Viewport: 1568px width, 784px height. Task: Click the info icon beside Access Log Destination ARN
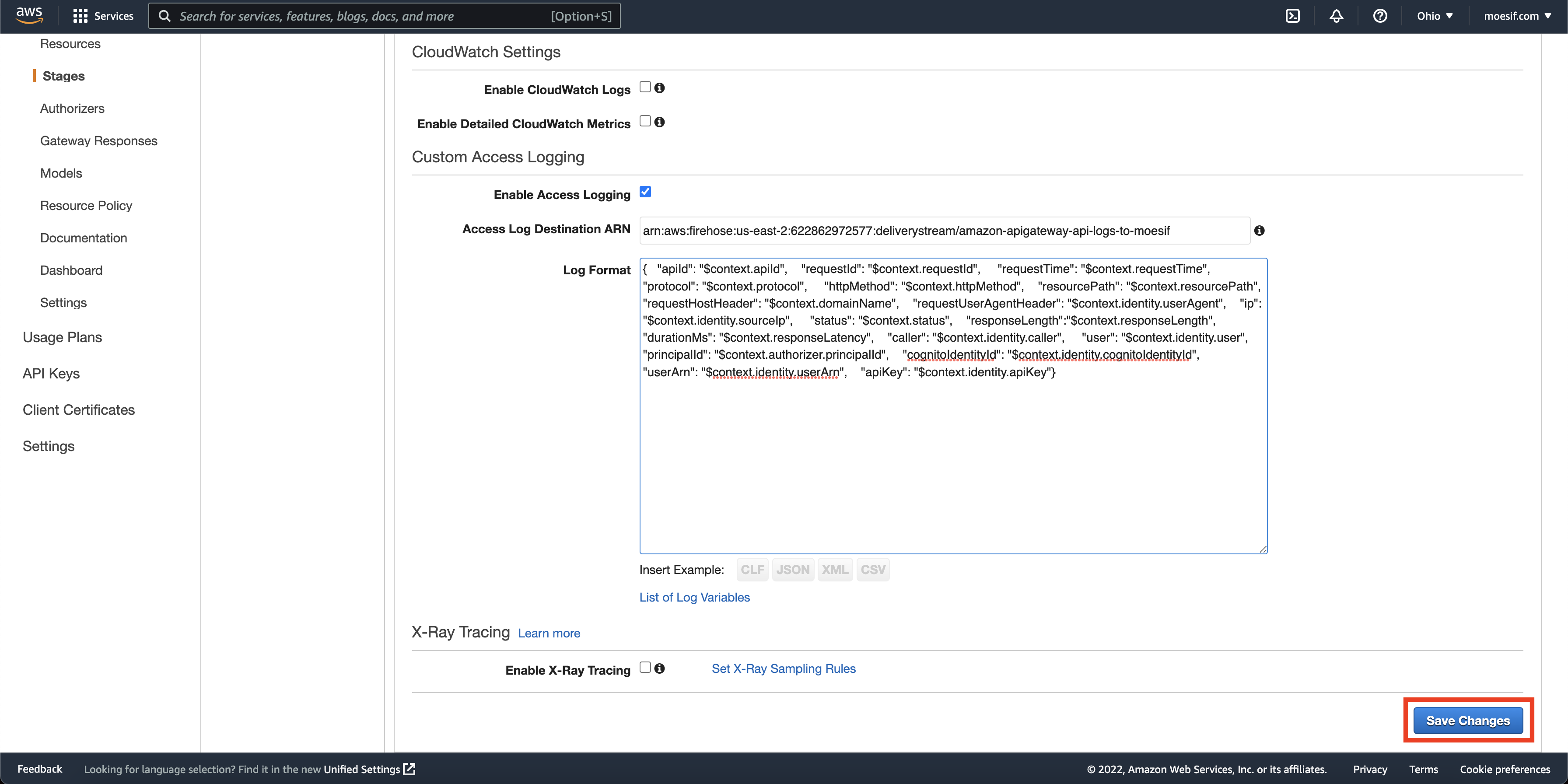pyautogui.click(x=1260, y=230)
